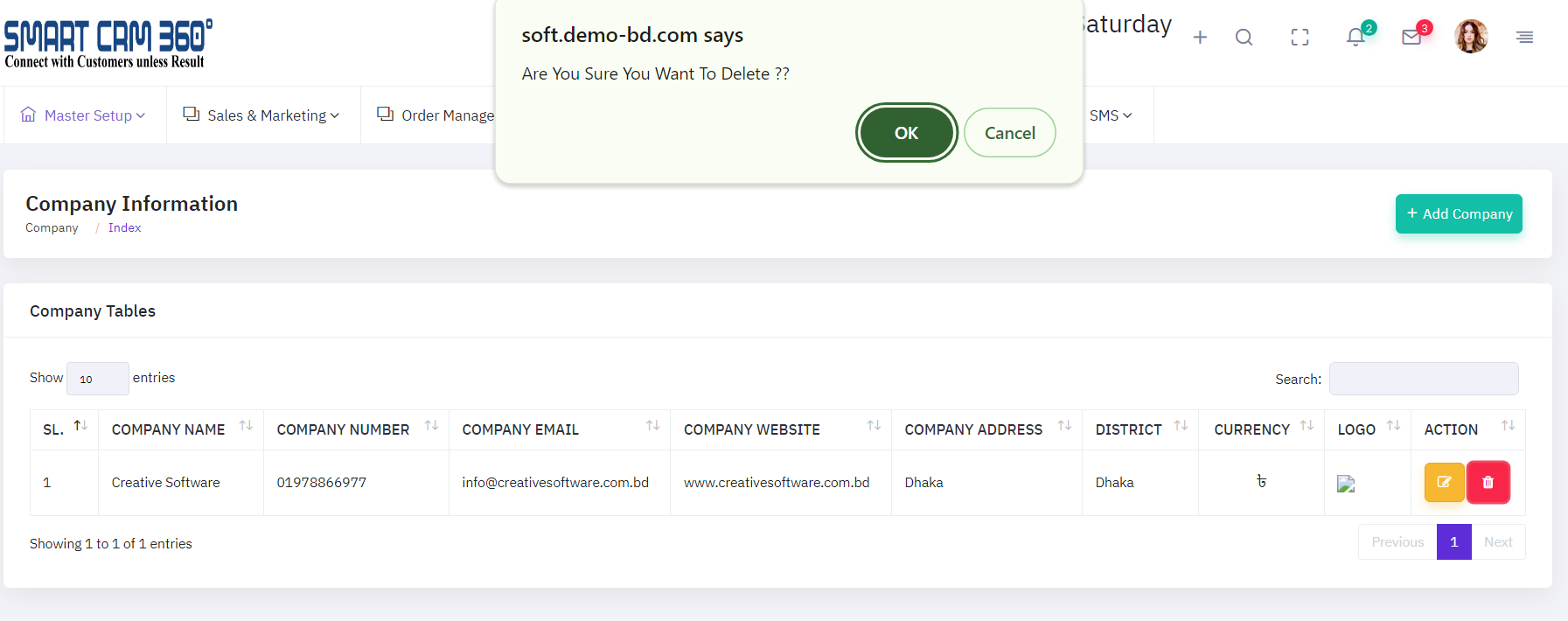Image resolution: width=1568 pixels, height=621 pixels.
Task: Sort table by Company Name column
Action: click(169, 429)
